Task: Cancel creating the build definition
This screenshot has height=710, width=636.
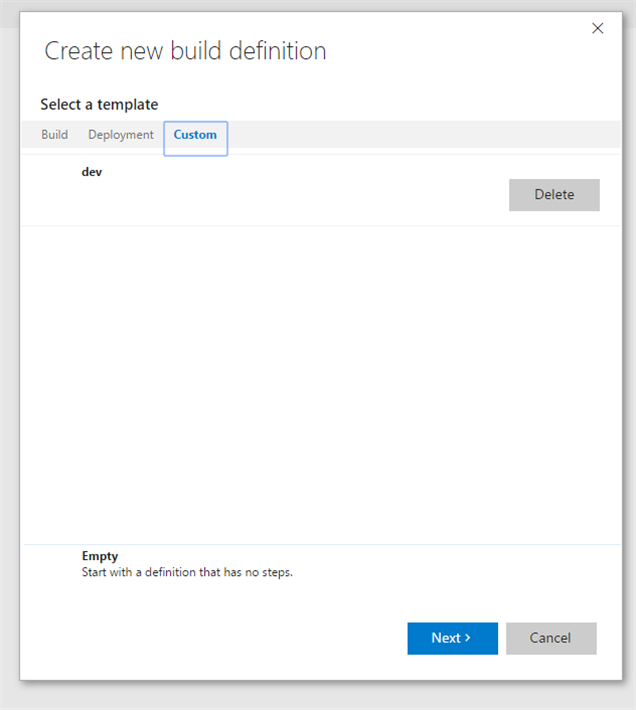Action: click(551, 638)
